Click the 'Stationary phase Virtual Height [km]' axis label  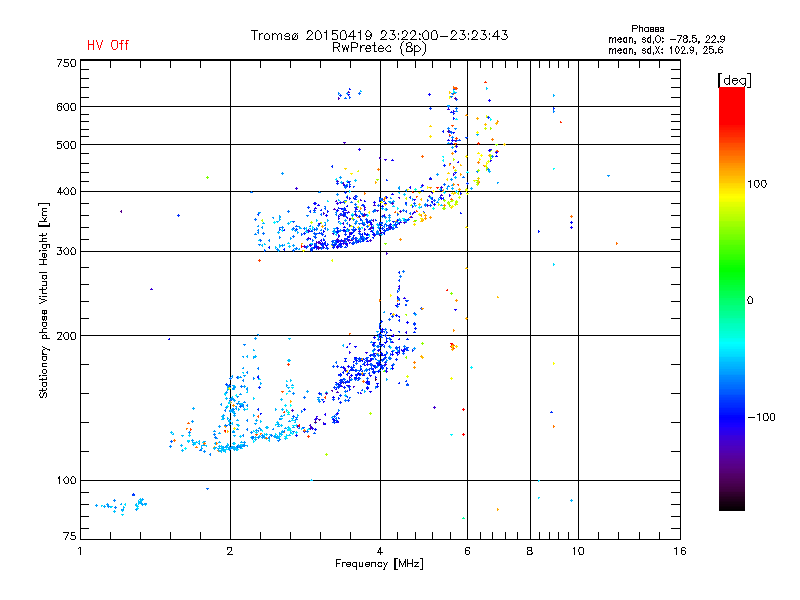(43, 300)
